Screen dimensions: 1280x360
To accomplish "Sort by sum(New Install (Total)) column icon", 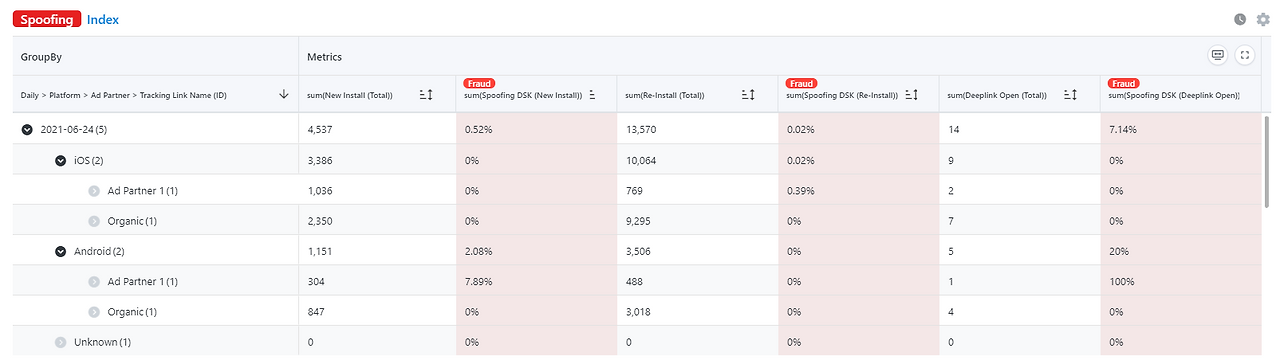I will click(426, 95).
